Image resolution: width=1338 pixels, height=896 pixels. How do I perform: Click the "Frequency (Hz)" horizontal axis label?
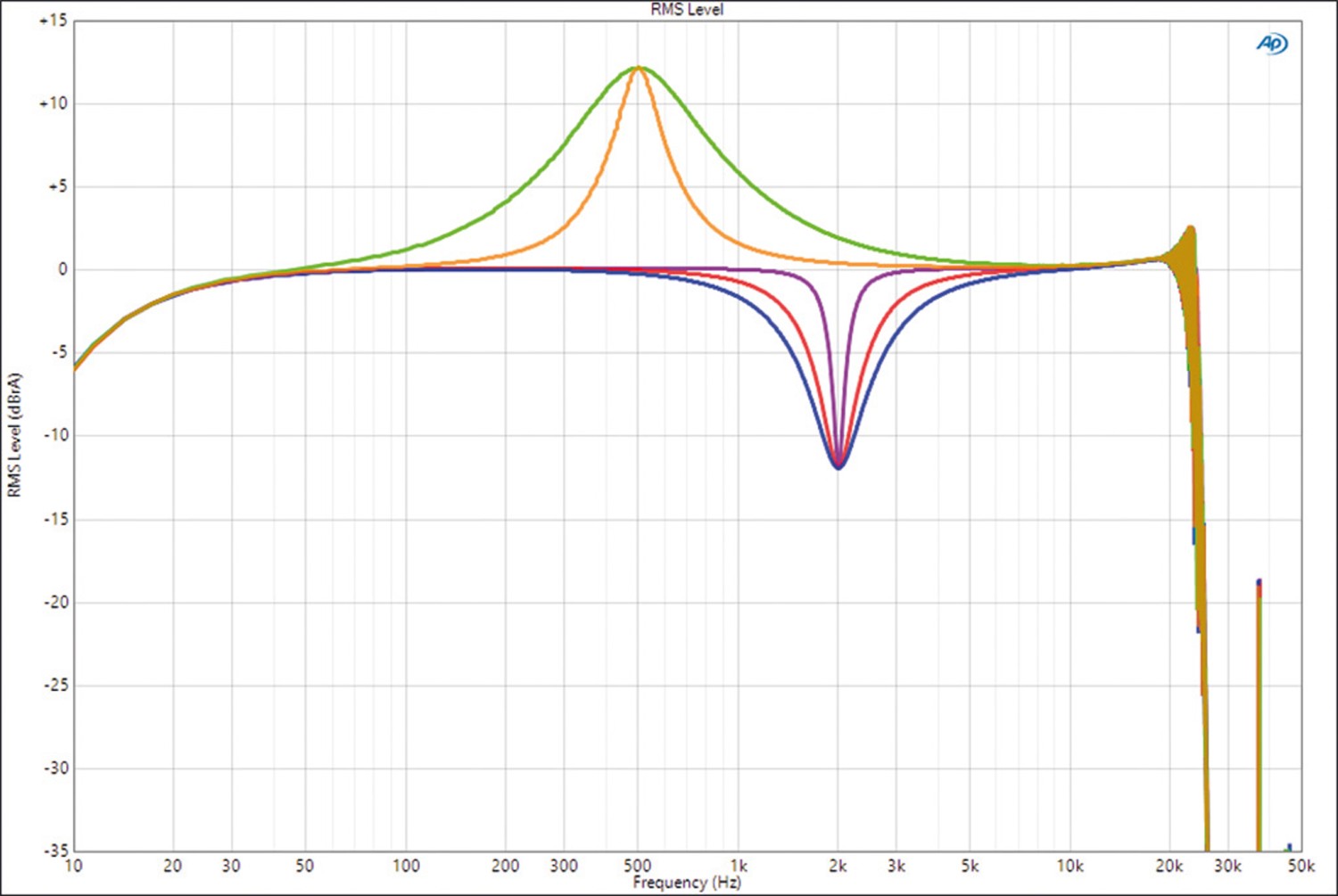686,883
